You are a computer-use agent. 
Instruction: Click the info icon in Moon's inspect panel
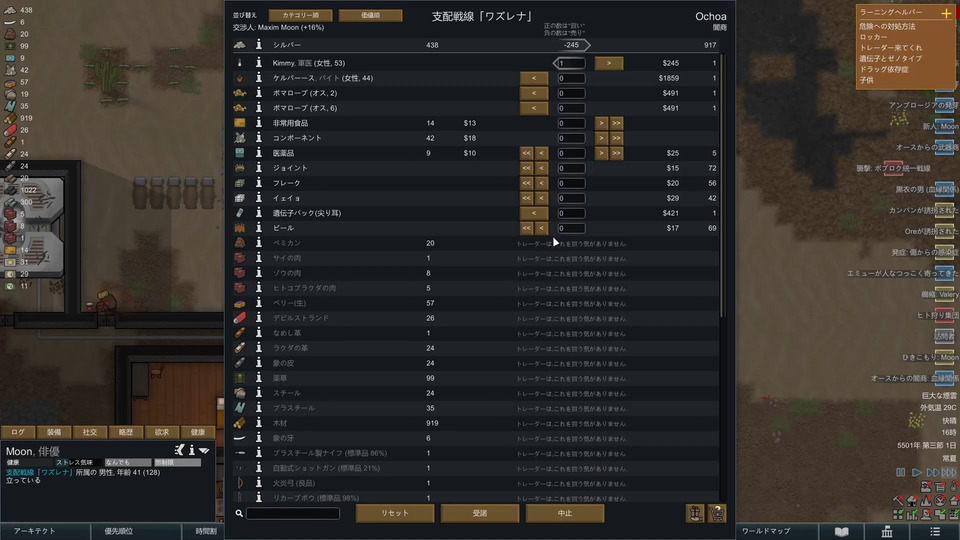[x=192, y=451]
